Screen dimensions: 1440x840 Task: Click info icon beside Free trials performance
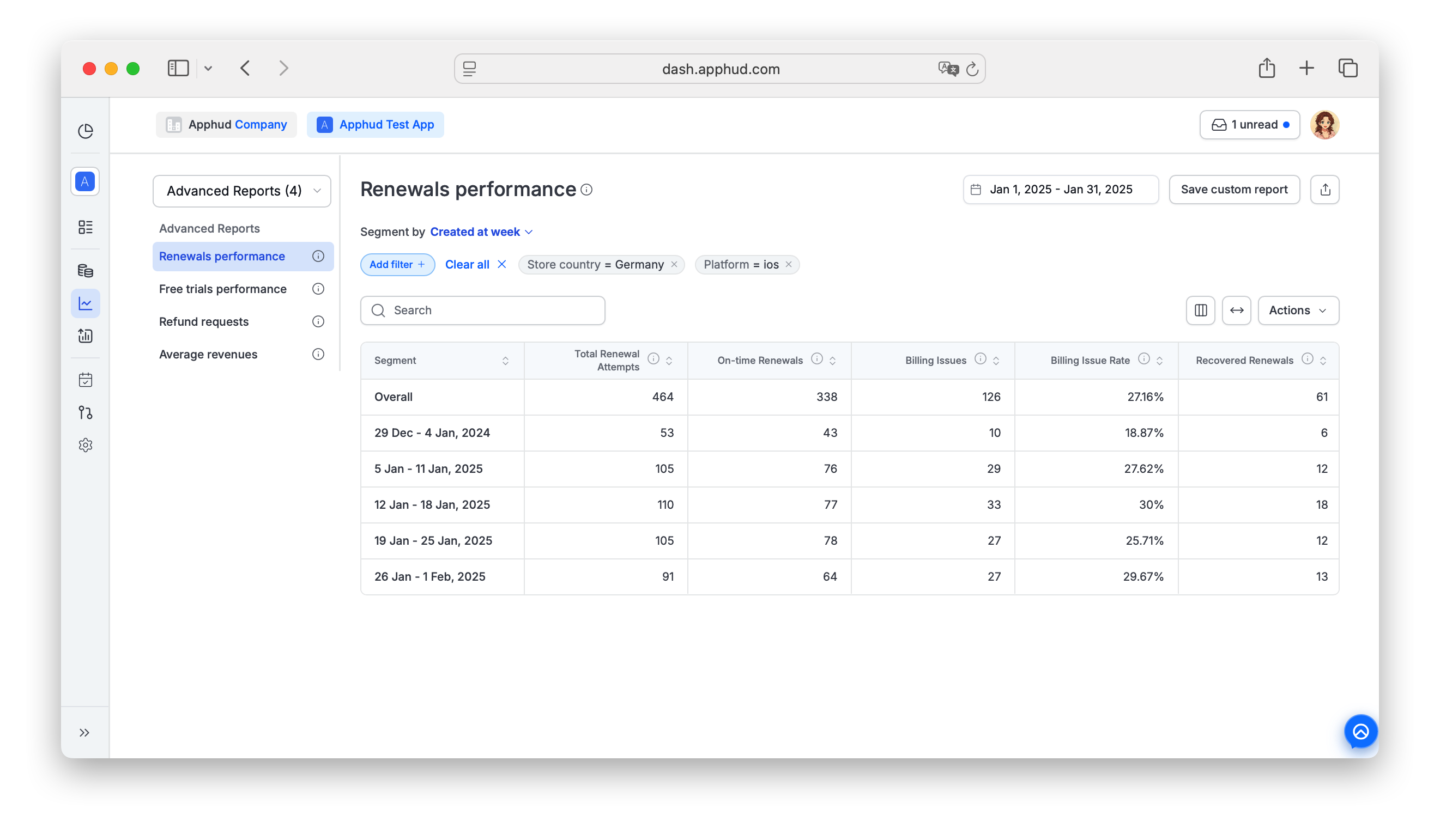pyautogui.click(x=318, y=289)
